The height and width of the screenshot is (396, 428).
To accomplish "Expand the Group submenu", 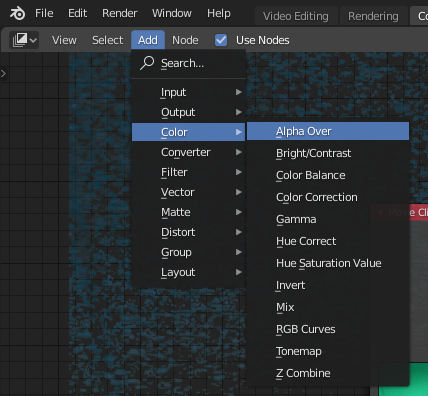I will 189,252.
